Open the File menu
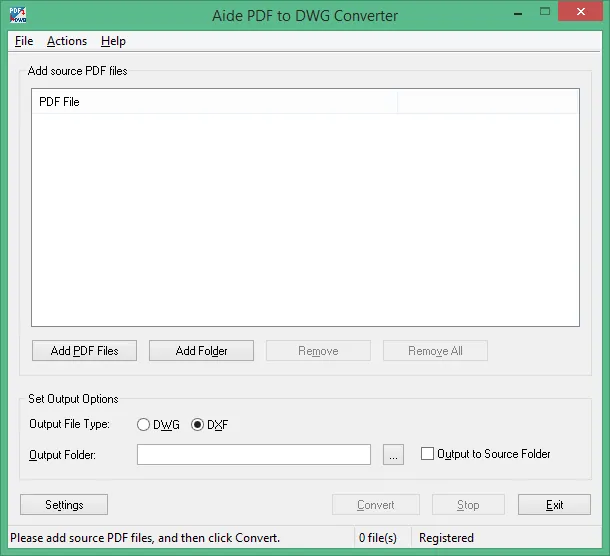Screen dimensions: 610x556 (24, 41)
